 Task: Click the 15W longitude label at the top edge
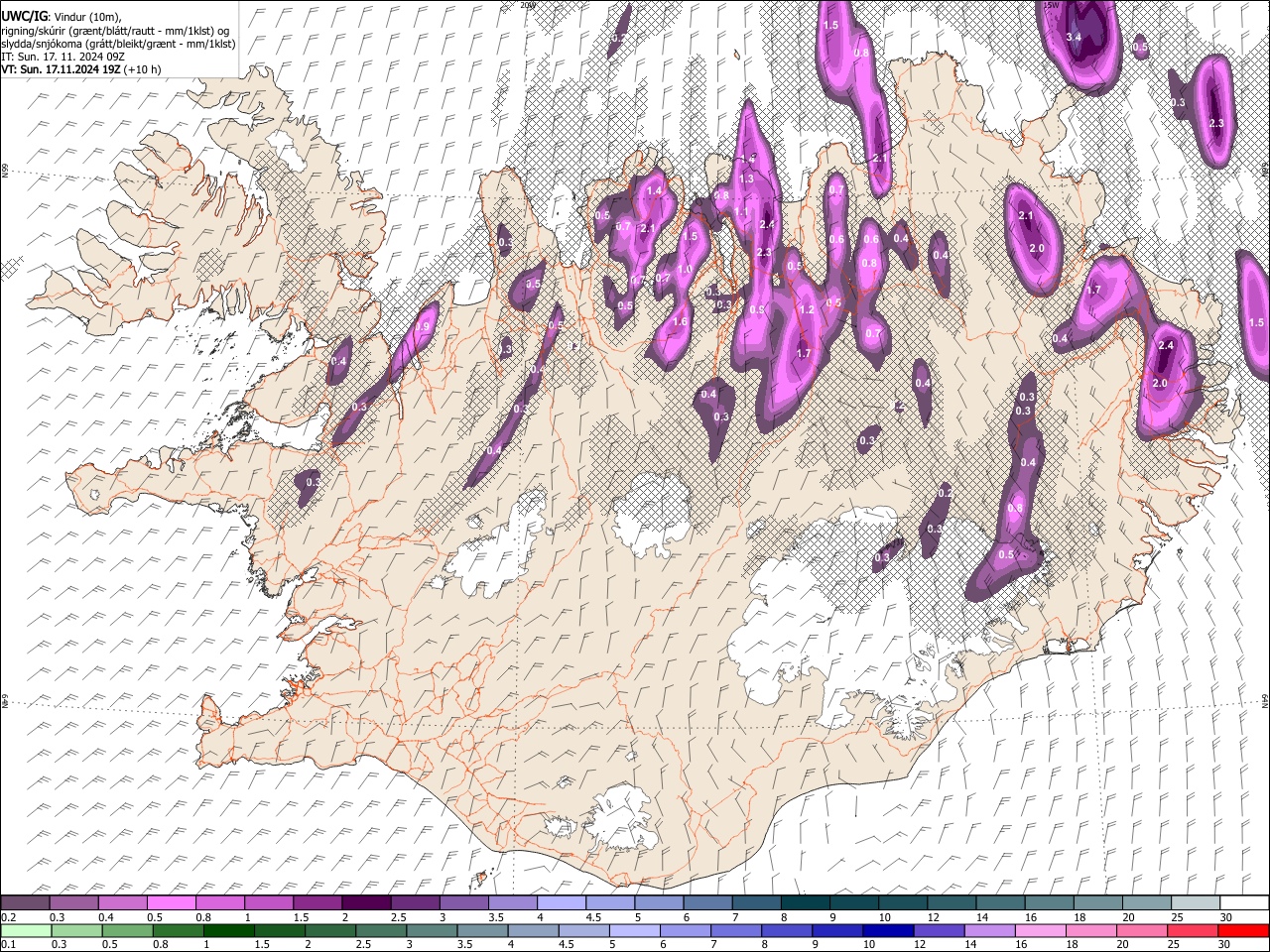pos(1053,5)
